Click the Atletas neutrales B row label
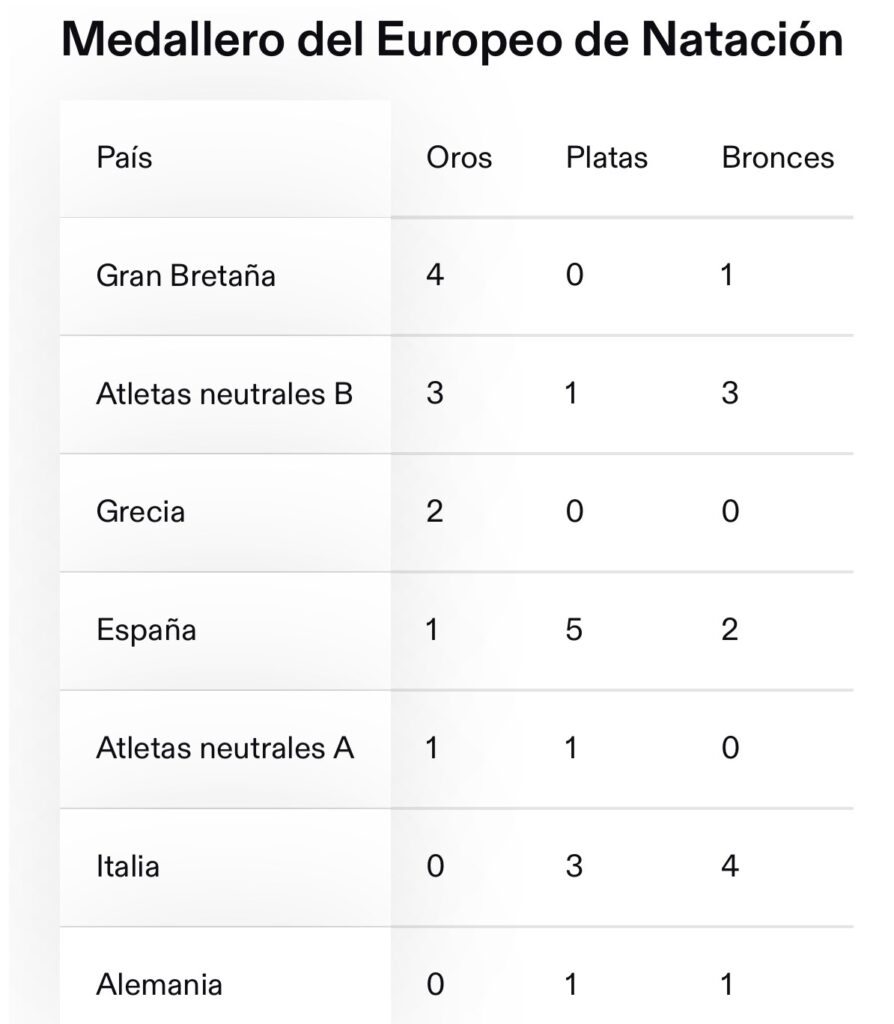This screenshot has height=1024, width=894. [x=225, y=394]
